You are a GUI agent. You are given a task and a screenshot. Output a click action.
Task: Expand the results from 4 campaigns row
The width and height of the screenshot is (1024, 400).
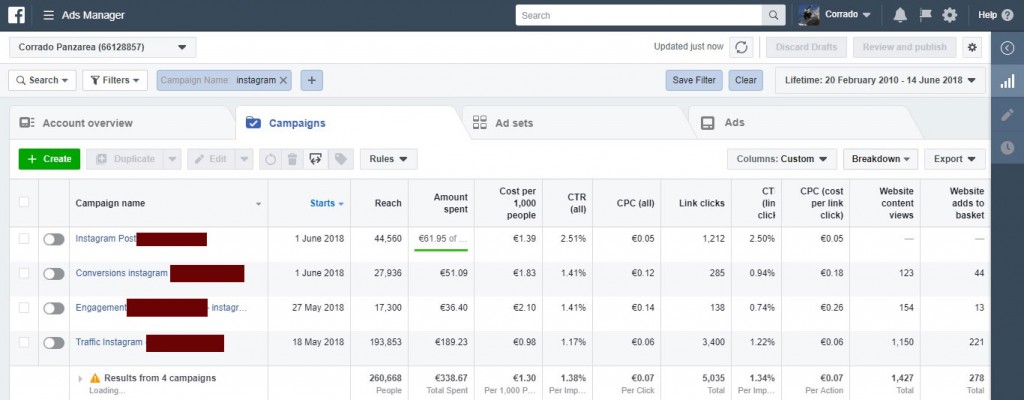(x=80, y=378)
